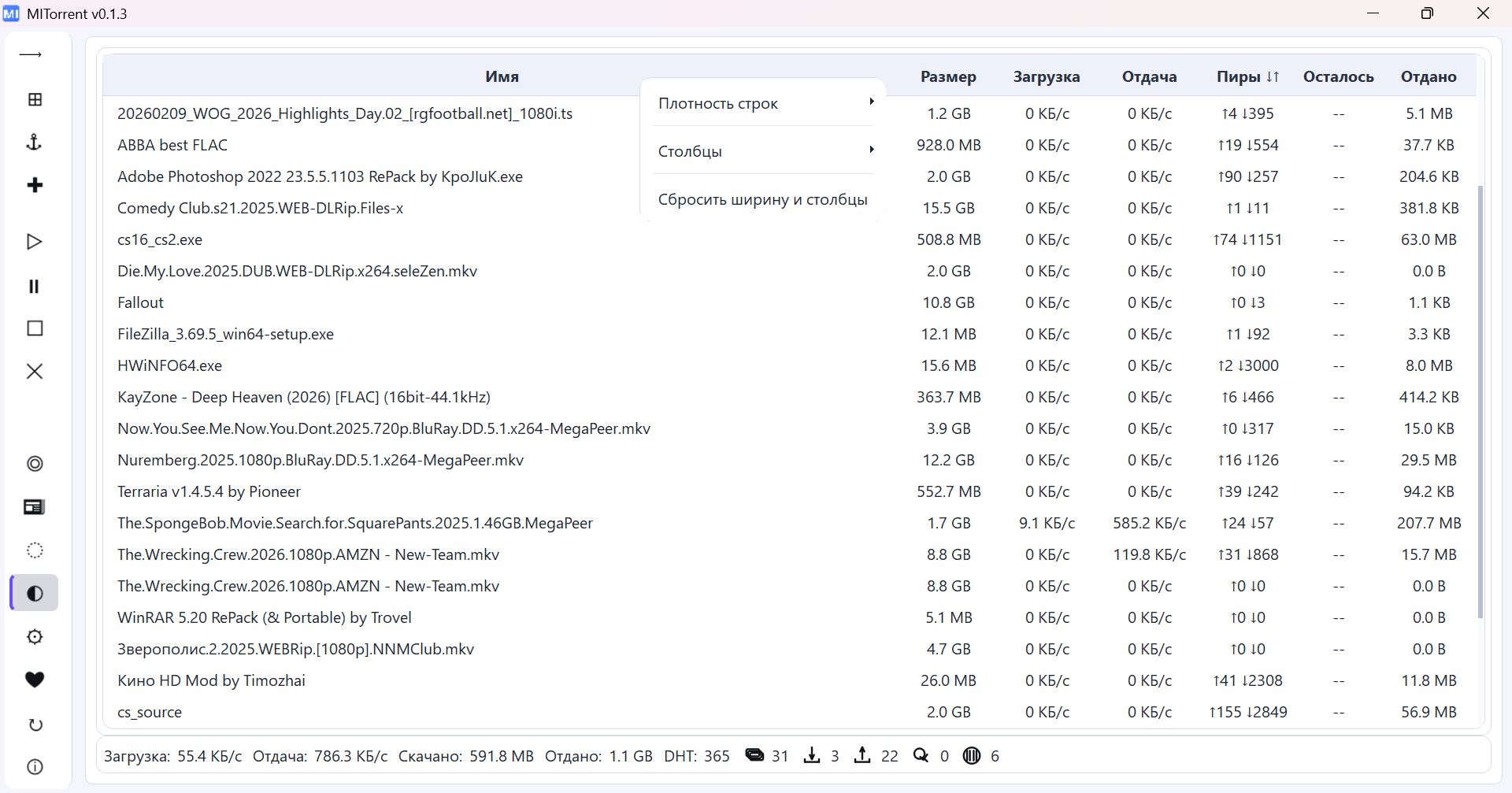
Task: Sort the list by the Пиры column
Action: 1247,76
